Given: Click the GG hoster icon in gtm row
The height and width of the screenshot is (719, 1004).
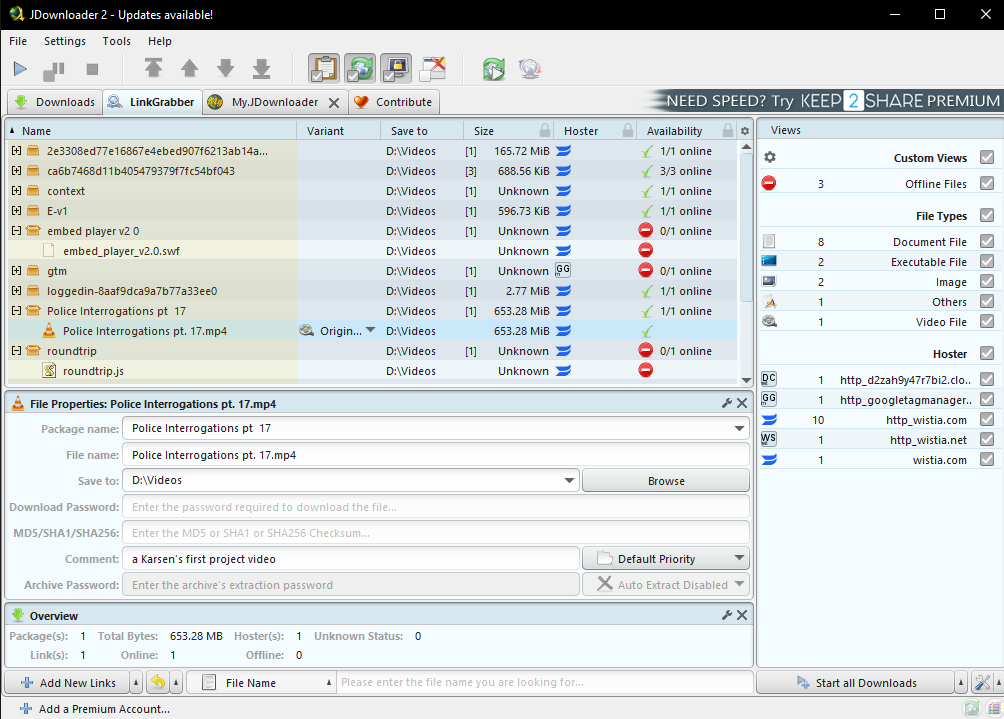Looking at the screenshot, I should click(x=563, y=270).
